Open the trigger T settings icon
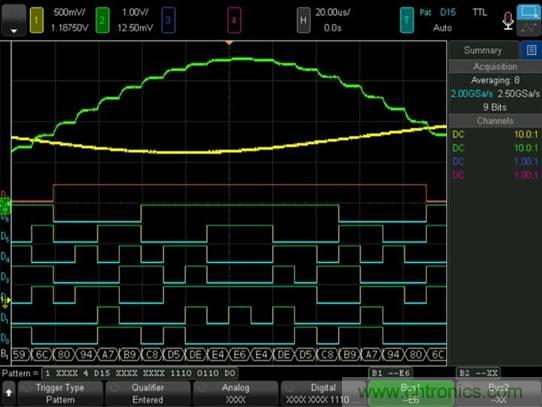 407,20
